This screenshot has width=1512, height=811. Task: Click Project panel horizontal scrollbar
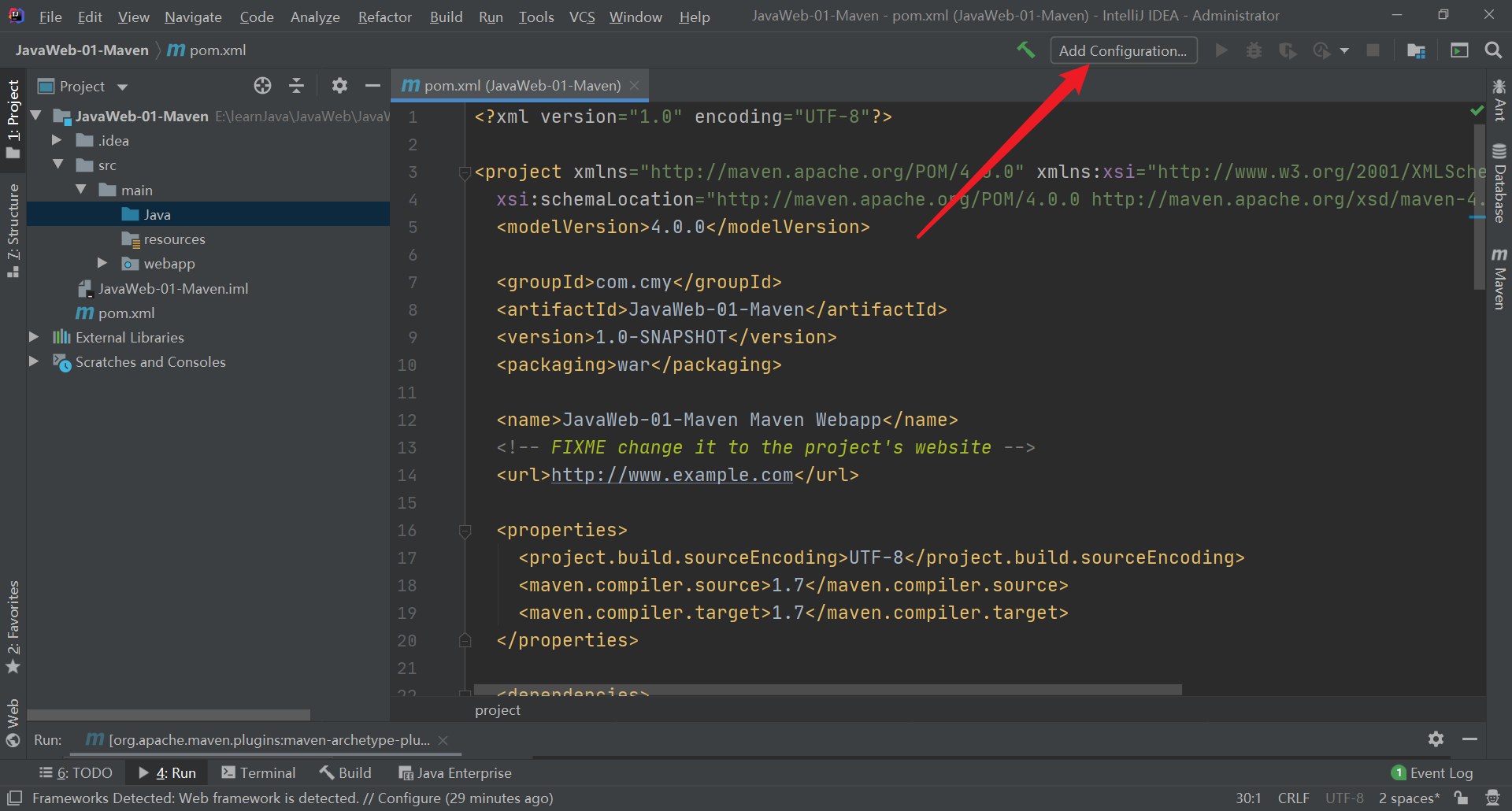tap(169, 715)
